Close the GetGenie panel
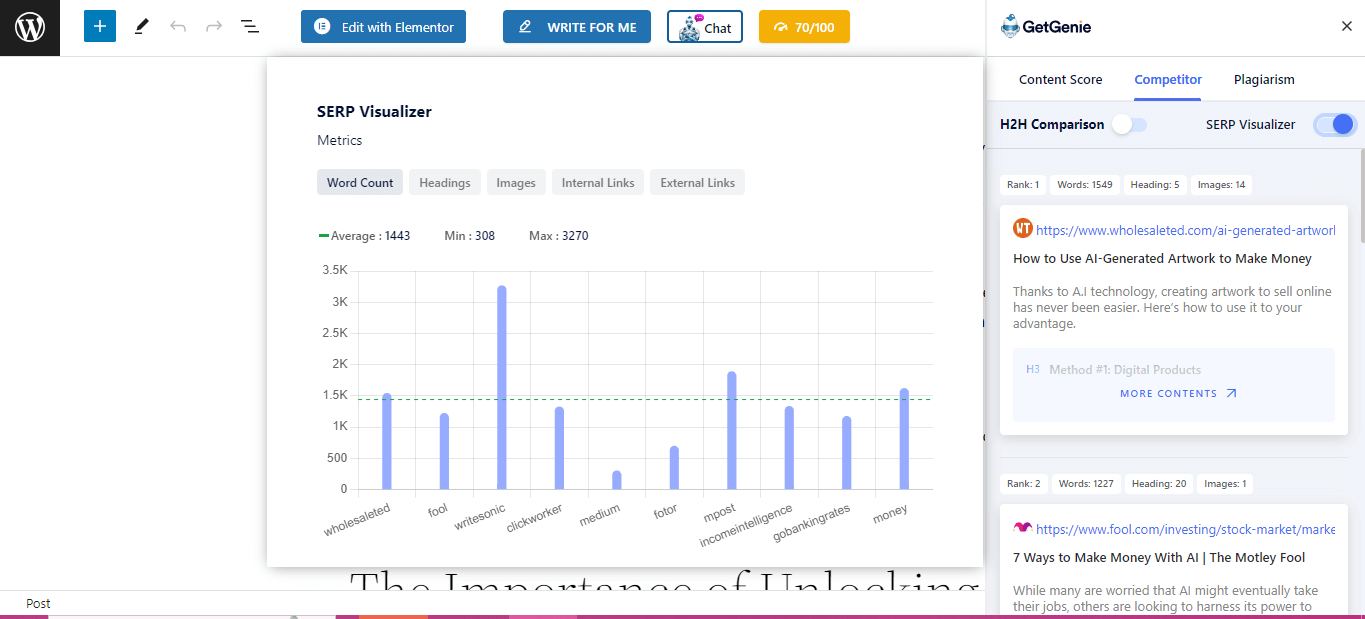1365x619 pixels. [1346, 27]
